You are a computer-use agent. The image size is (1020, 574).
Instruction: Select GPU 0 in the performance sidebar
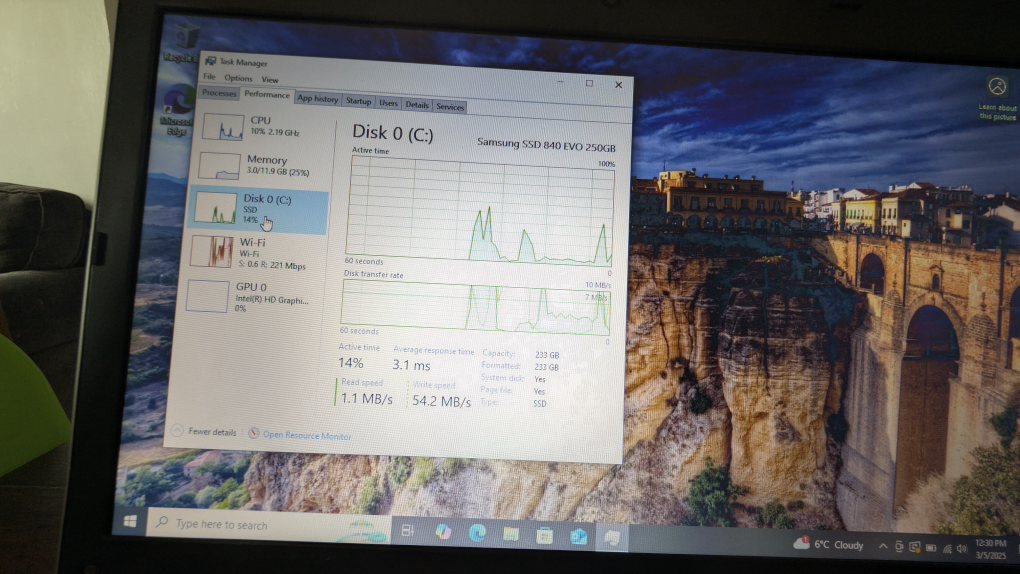click(252, 296)
